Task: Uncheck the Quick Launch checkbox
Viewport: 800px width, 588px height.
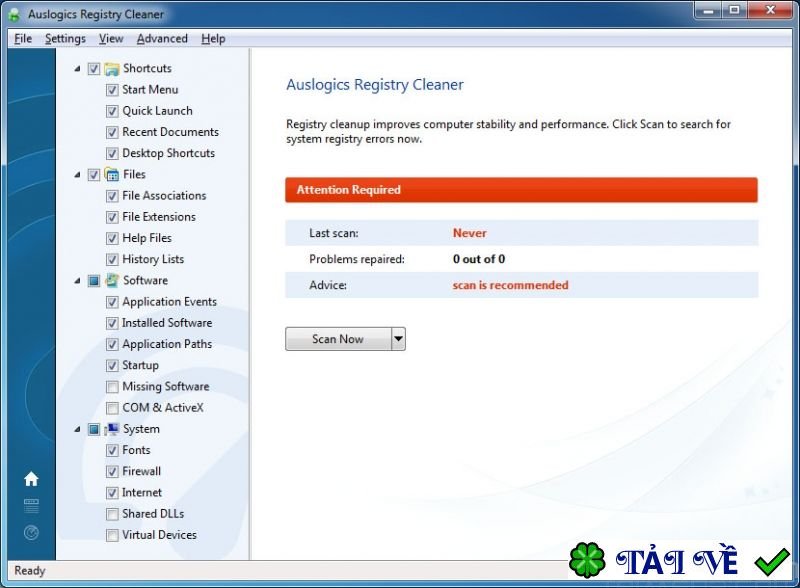Action: pyautogui.click(x=112, y=111)
